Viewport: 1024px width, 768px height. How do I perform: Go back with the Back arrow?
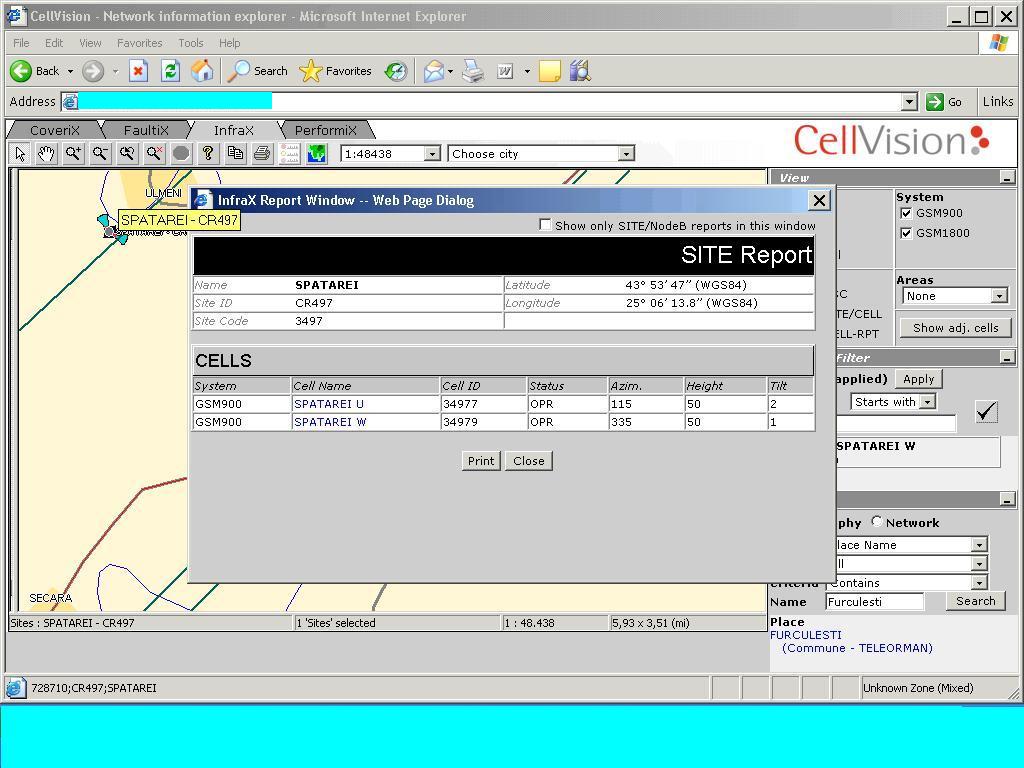coord(35,71)
